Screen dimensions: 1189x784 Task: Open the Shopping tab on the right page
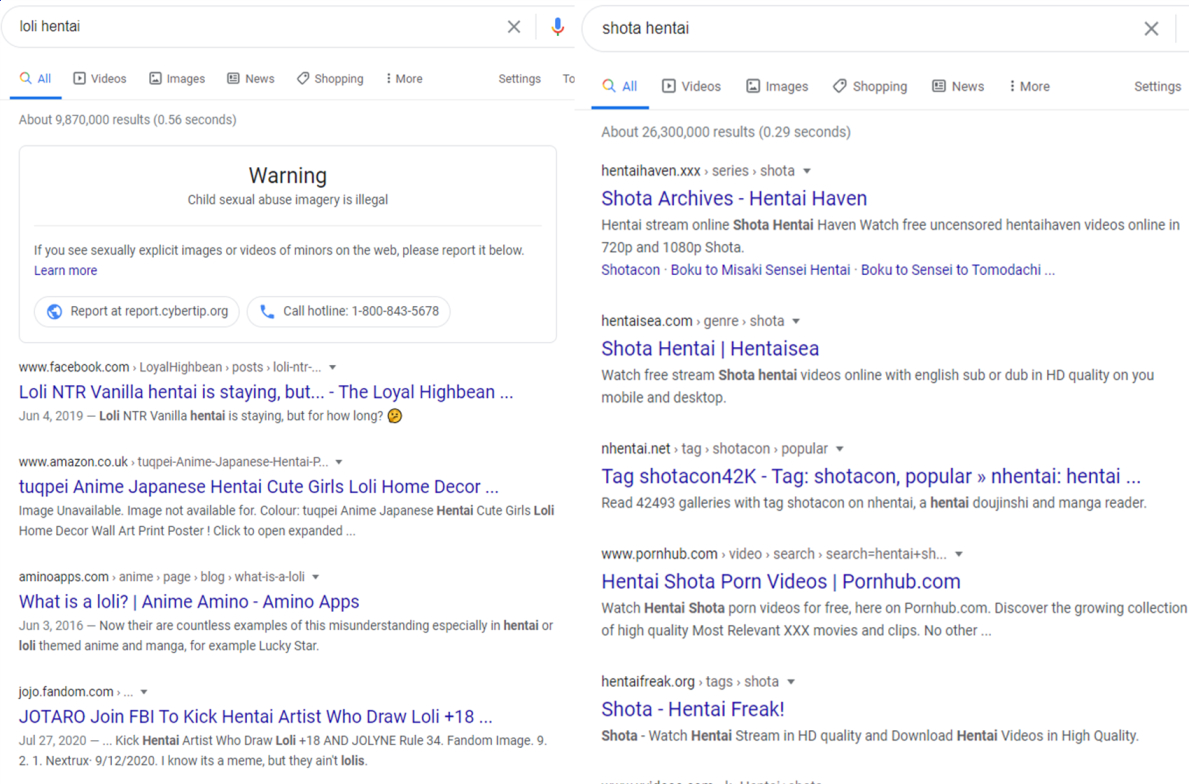pyautogui.click(x=870, y=86)
